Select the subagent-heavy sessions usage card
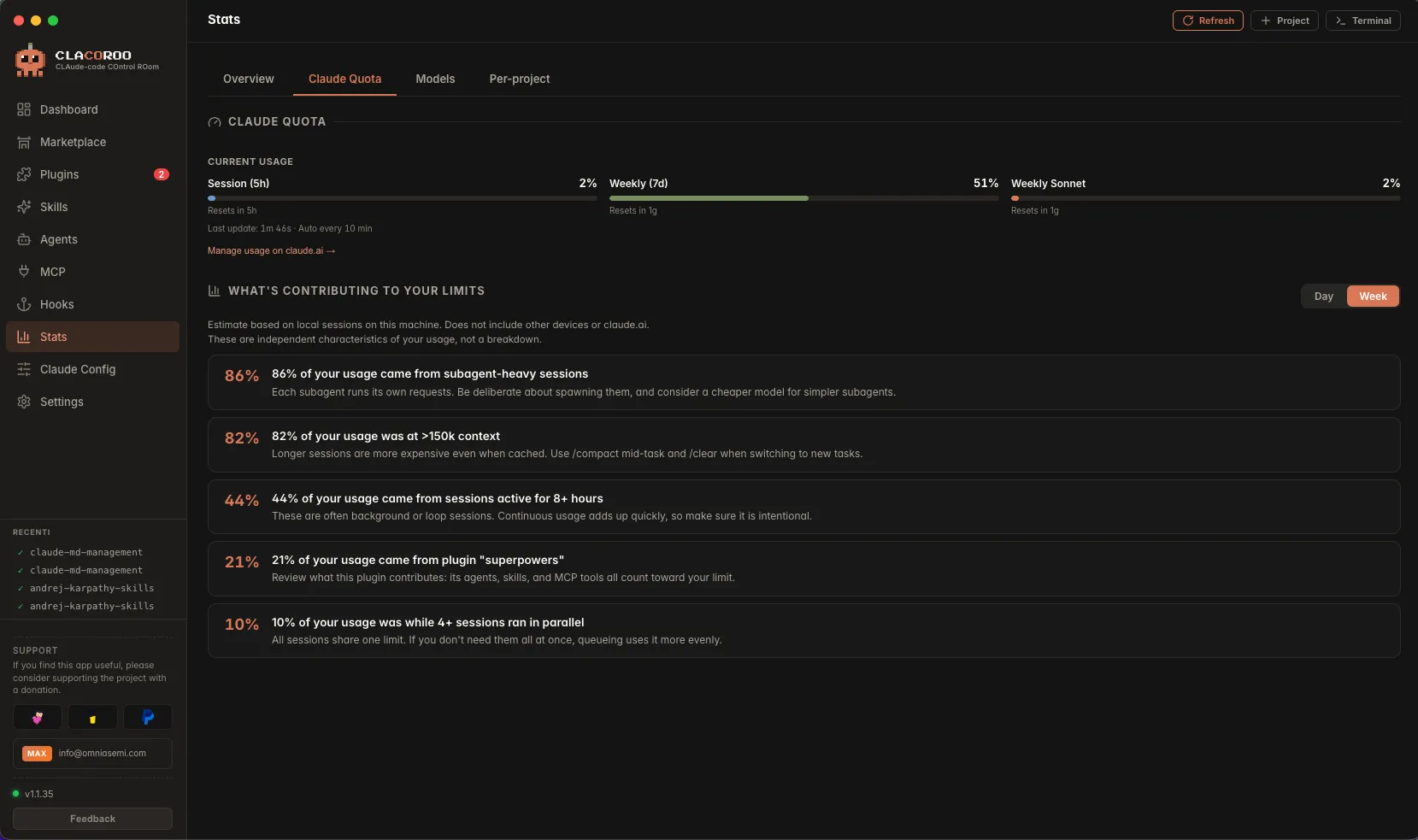This screenshot has width=1418, height=840. (803, 383)
